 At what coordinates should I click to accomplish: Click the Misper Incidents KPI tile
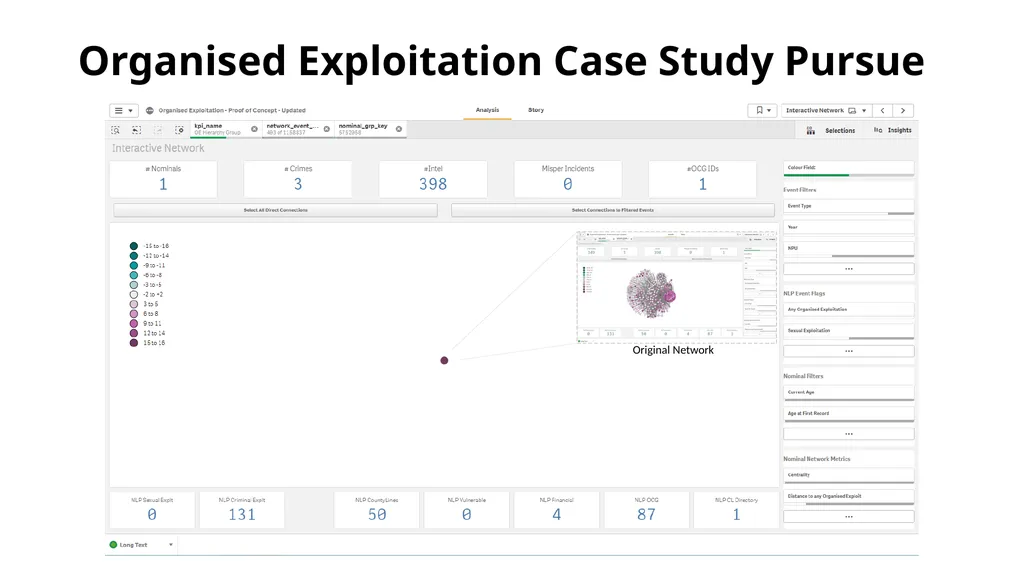[x=568, y=178]
